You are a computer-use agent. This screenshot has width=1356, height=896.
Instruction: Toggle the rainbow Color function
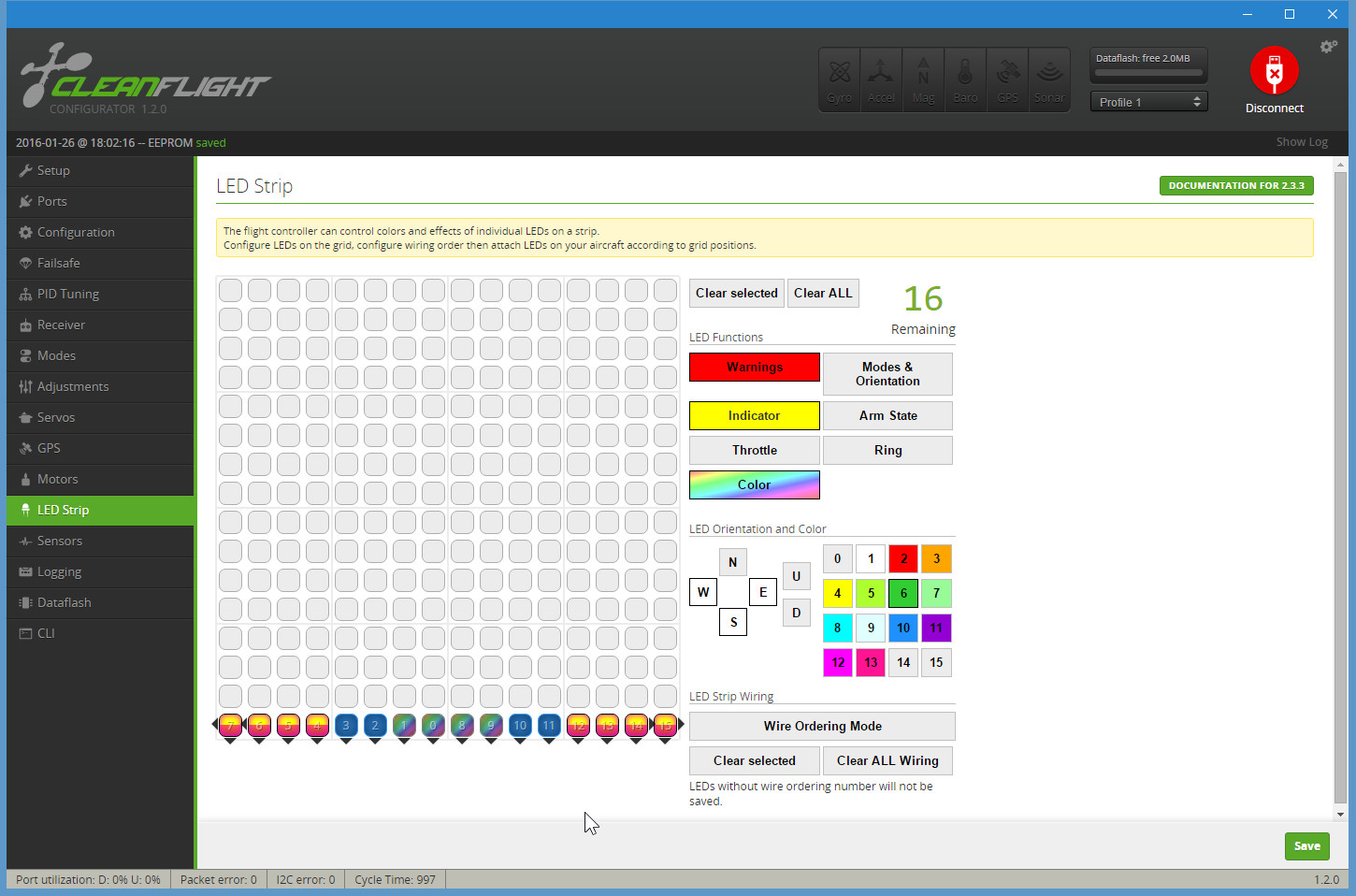click(755, 484)
